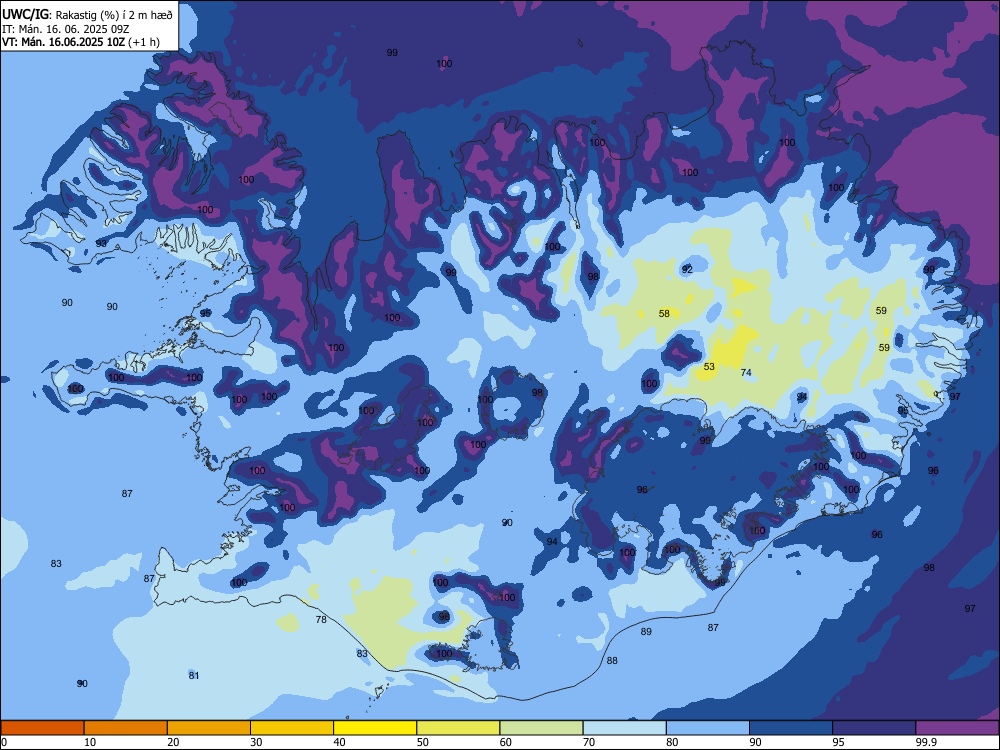Click the humidity value 58 on the map

[x=665, y=313]
